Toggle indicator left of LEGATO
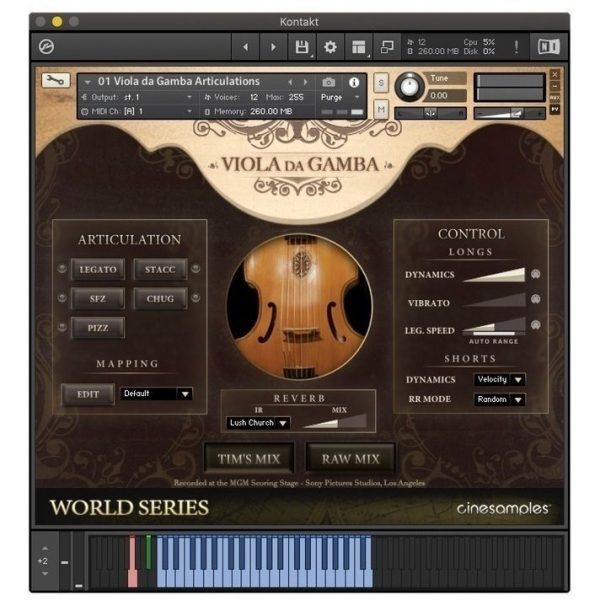This screenshot has height=600, width=600. click(62, 268)
